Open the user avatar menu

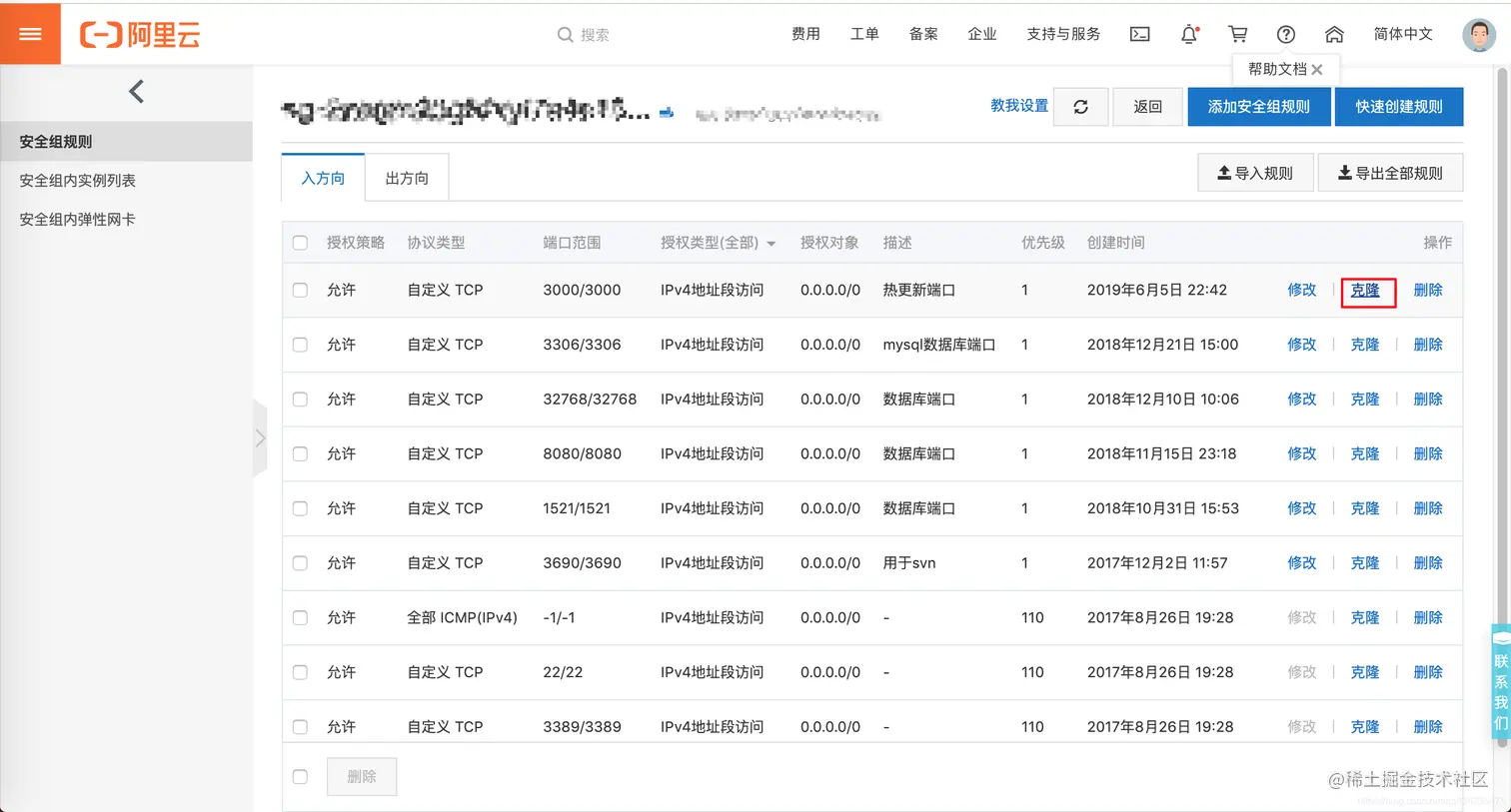point(1479,34)
